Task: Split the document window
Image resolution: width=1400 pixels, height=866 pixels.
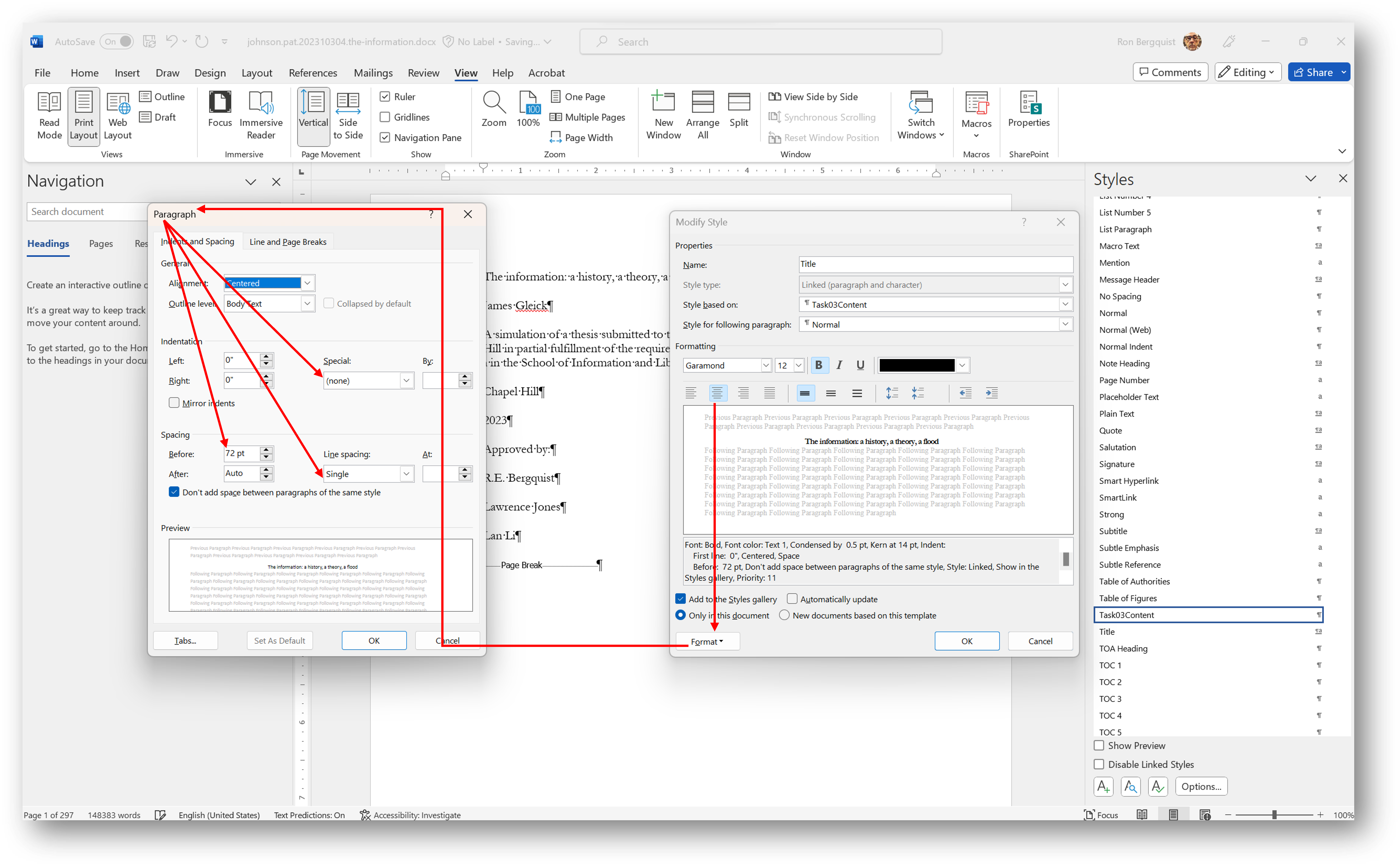Action: click(739, 112)
